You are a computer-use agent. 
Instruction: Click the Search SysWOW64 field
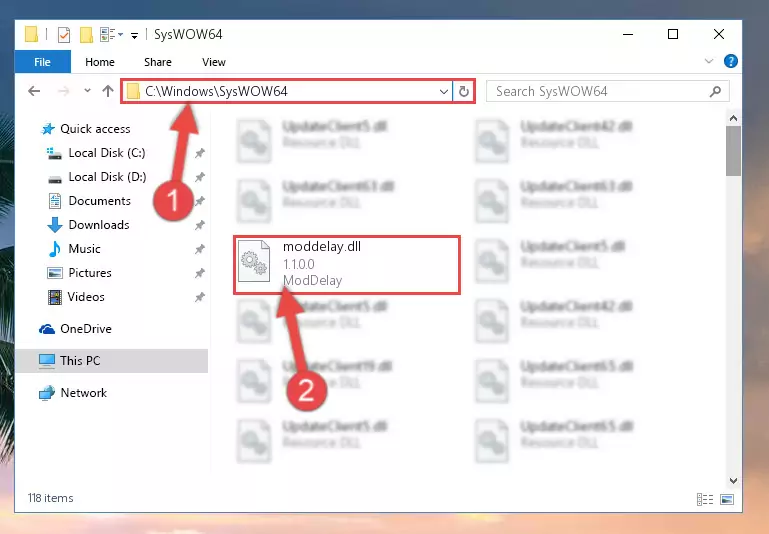coord(607,91)
